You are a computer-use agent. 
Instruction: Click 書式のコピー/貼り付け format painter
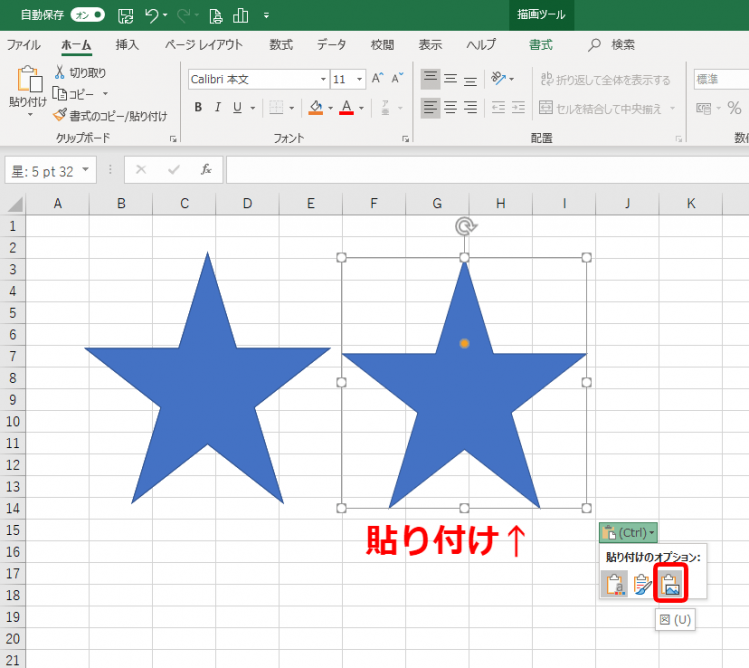coord(110,116)
